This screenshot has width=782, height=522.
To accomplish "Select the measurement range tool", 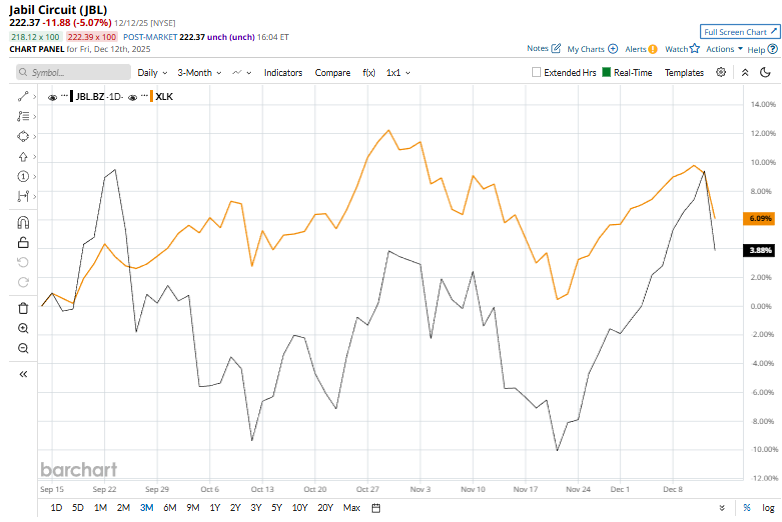I will coord(23,196).
